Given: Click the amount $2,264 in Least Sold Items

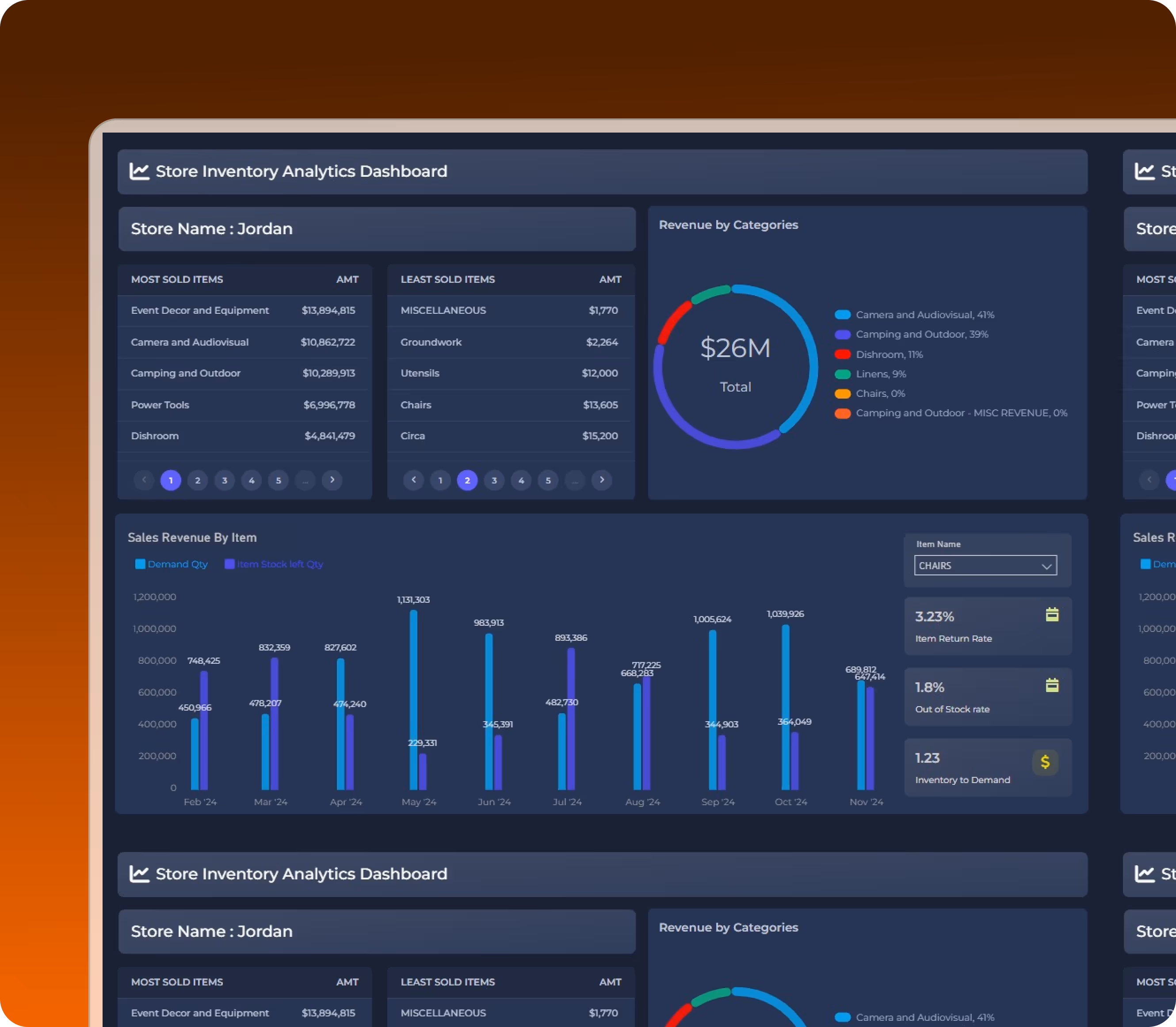Looking at the screenshot, I should tap(602, 342).
